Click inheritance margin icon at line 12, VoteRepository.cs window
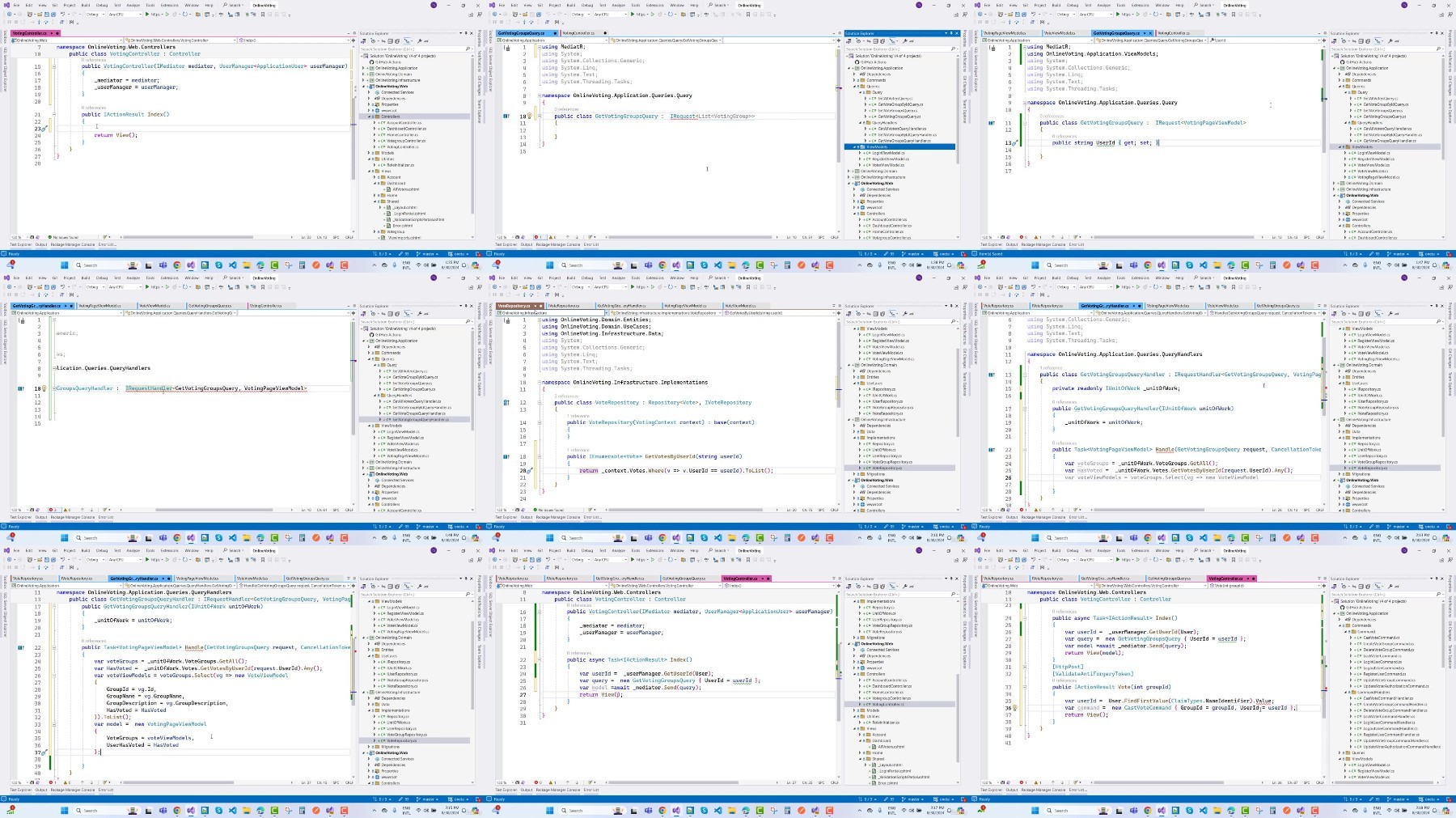 pyautogui.click(x=506, y=402)
